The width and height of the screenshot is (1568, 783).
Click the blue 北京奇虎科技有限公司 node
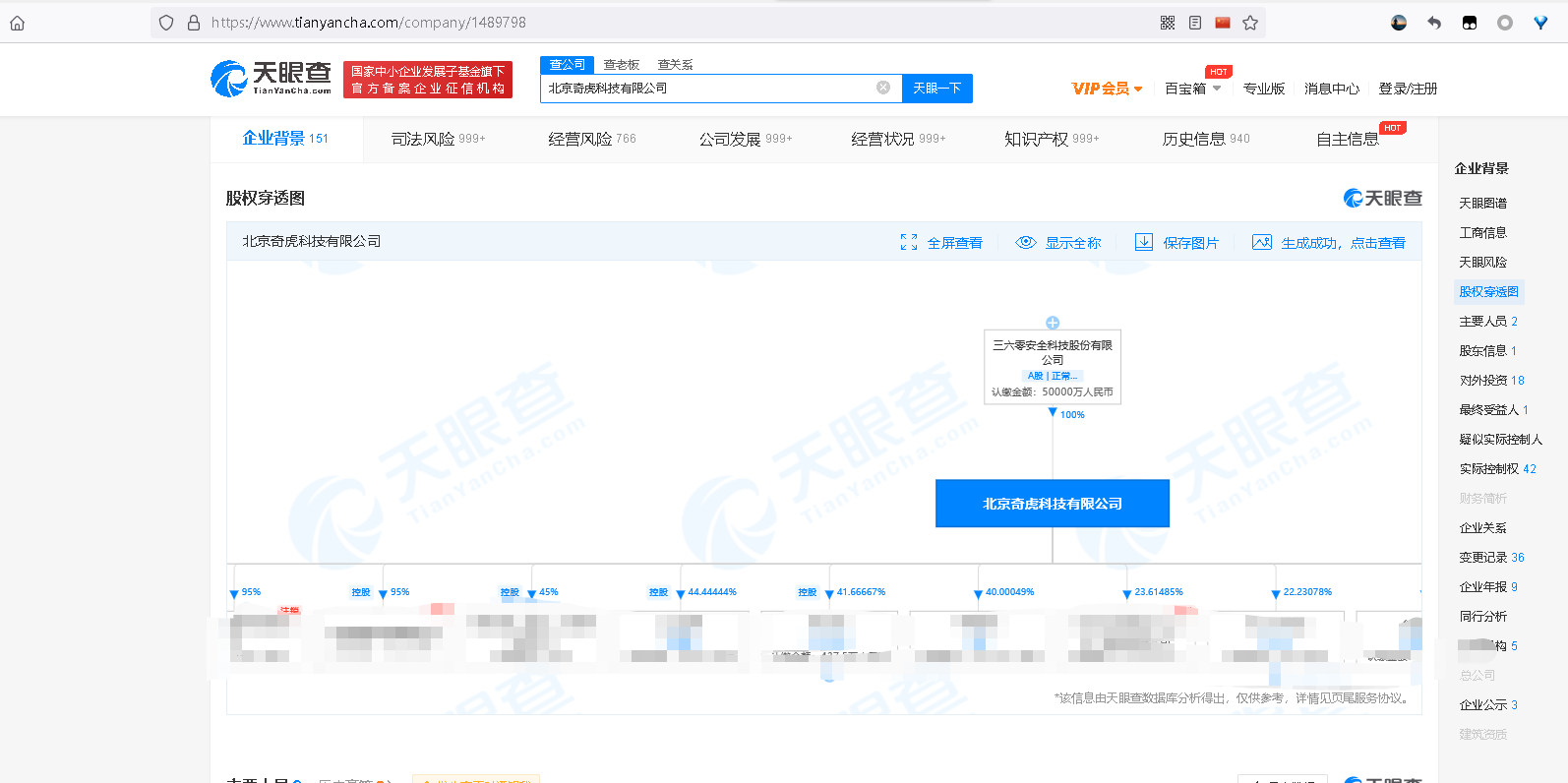pos(1053,504)
